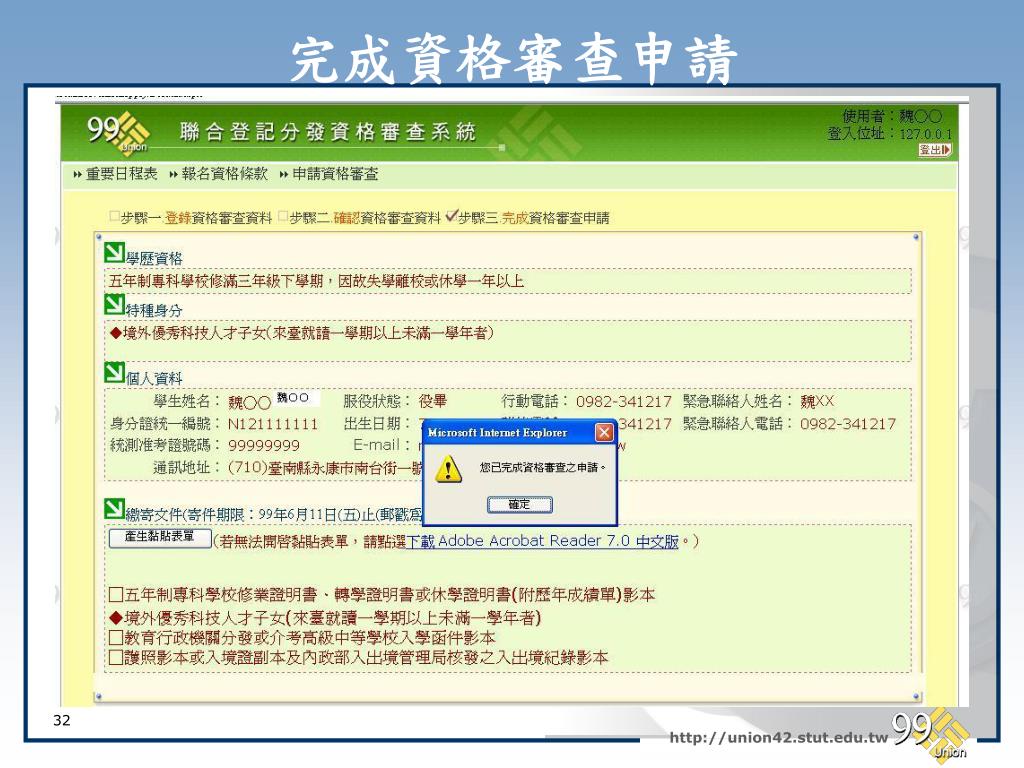The image size is (1024, 768).
Task: Click the dialog message 您已完成資格審查之申請
Action: [x=542, y=467]
